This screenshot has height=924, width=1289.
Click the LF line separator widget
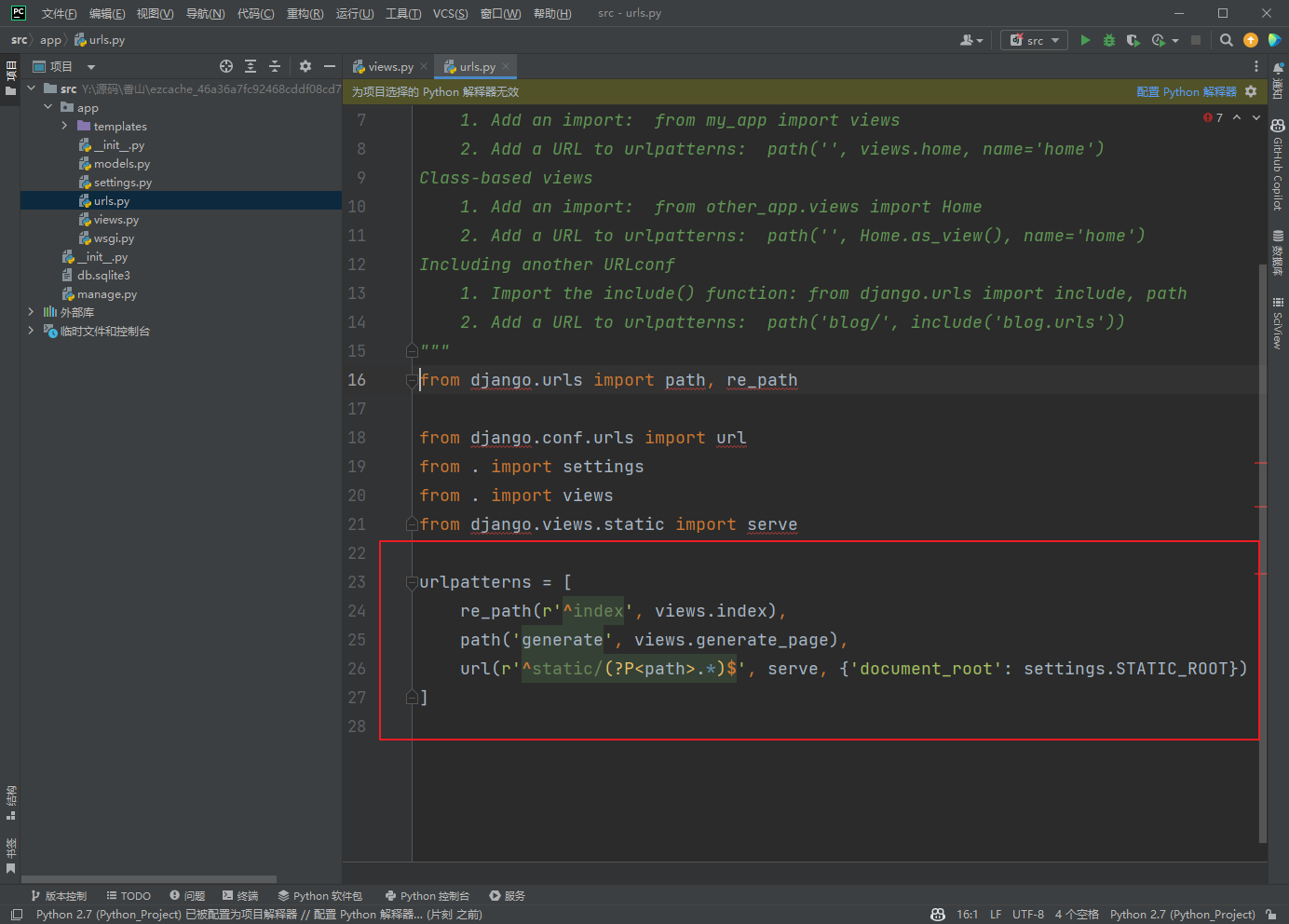996,915
